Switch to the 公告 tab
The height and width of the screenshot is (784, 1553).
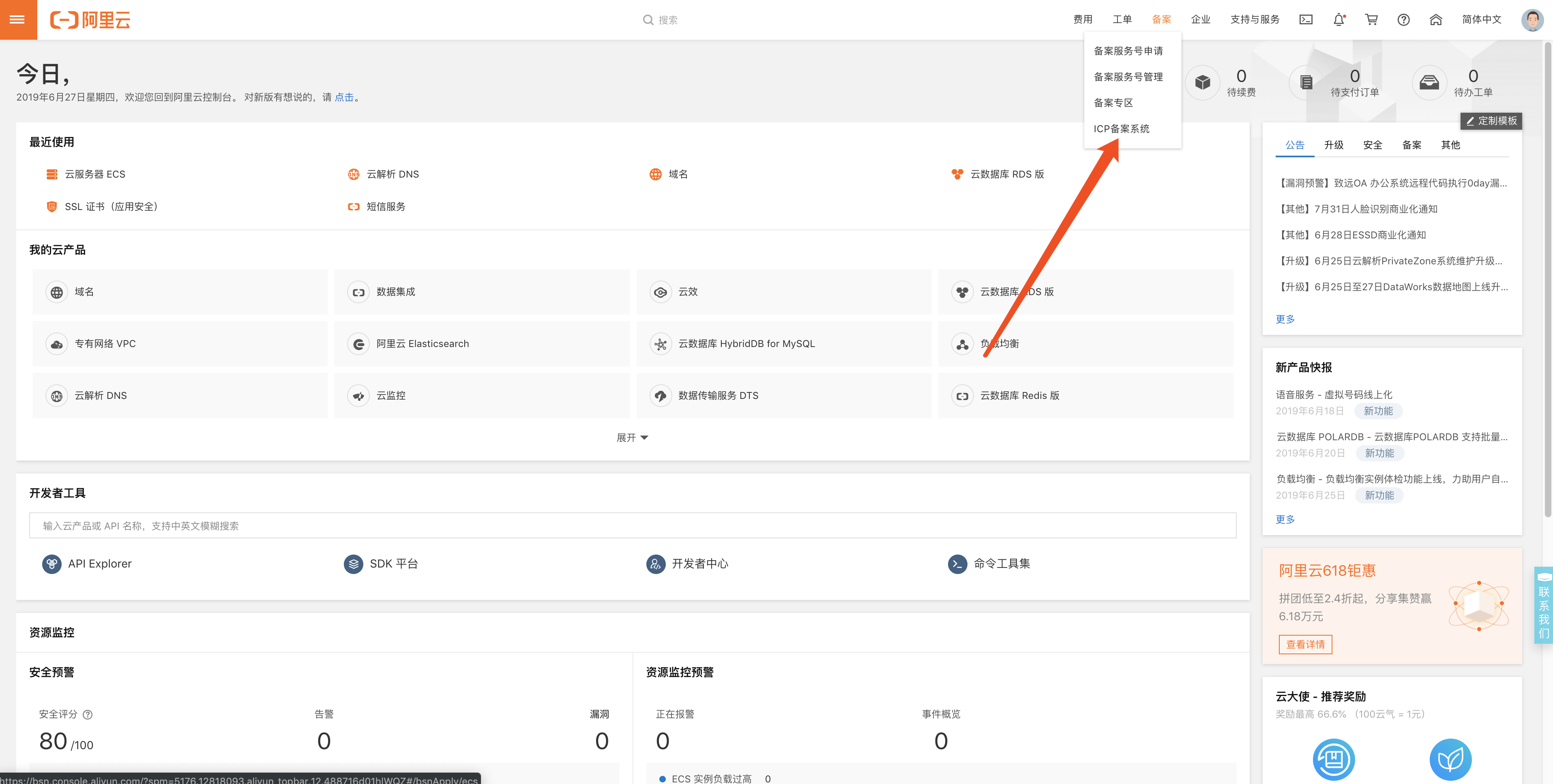click(1294, 145)
